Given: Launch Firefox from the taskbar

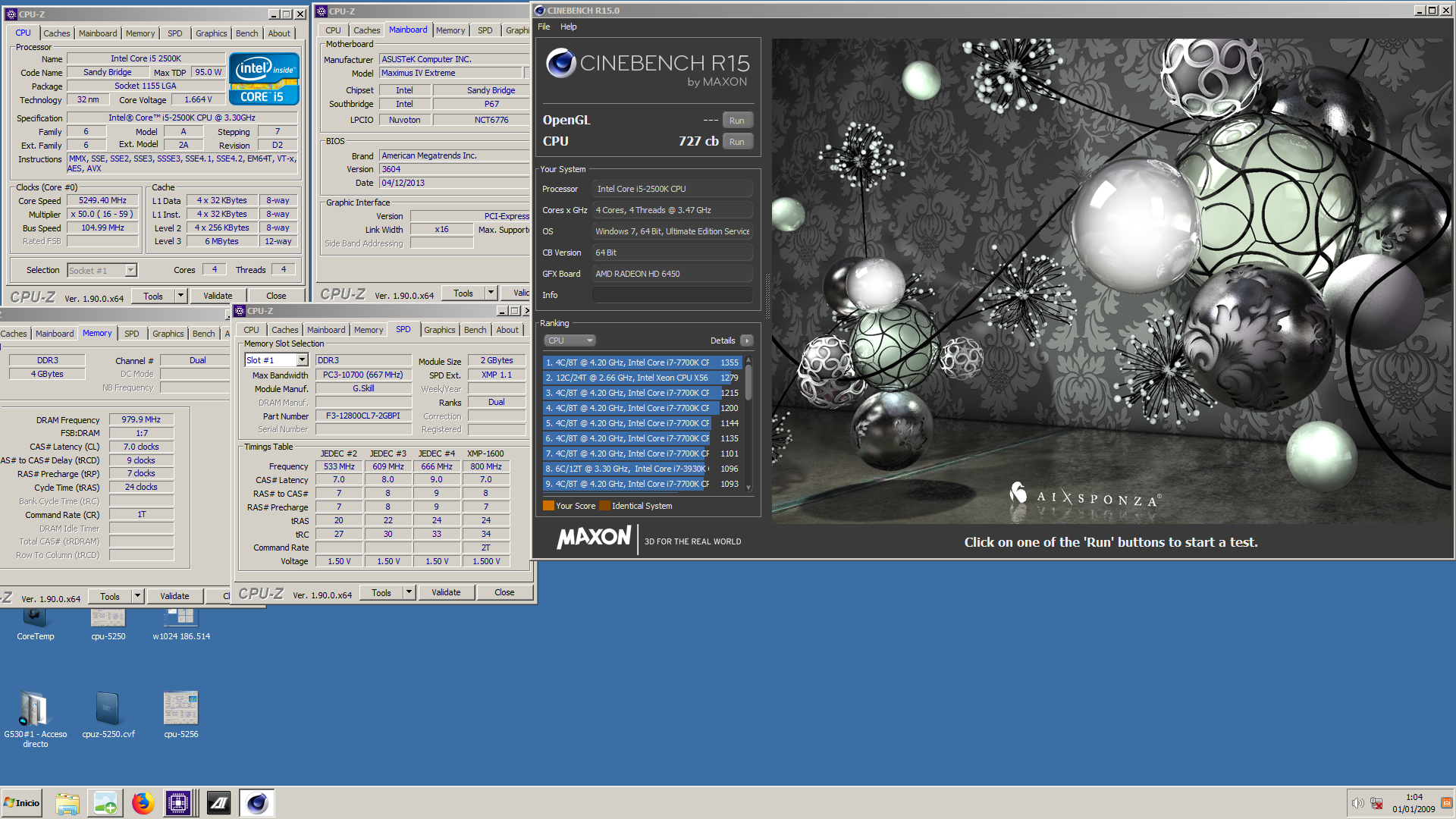Looking at the screenshot, I should (143, 803).
